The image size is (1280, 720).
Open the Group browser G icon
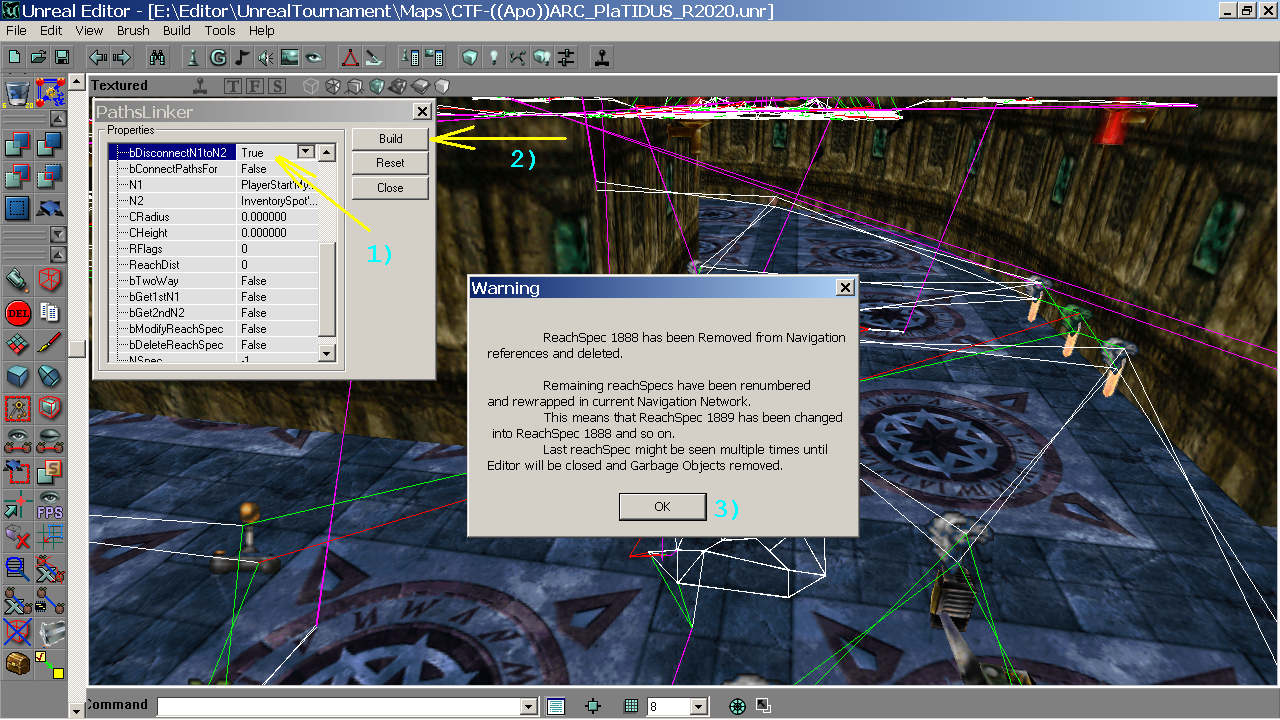217,57
